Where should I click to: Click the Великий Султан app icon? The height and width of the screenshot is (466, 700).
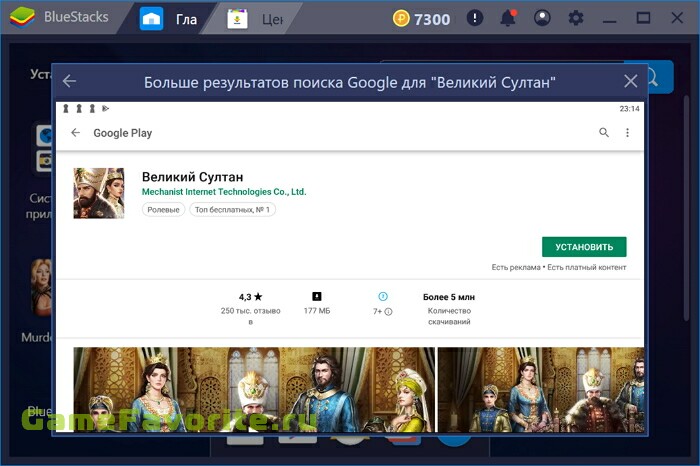point(99,193)
